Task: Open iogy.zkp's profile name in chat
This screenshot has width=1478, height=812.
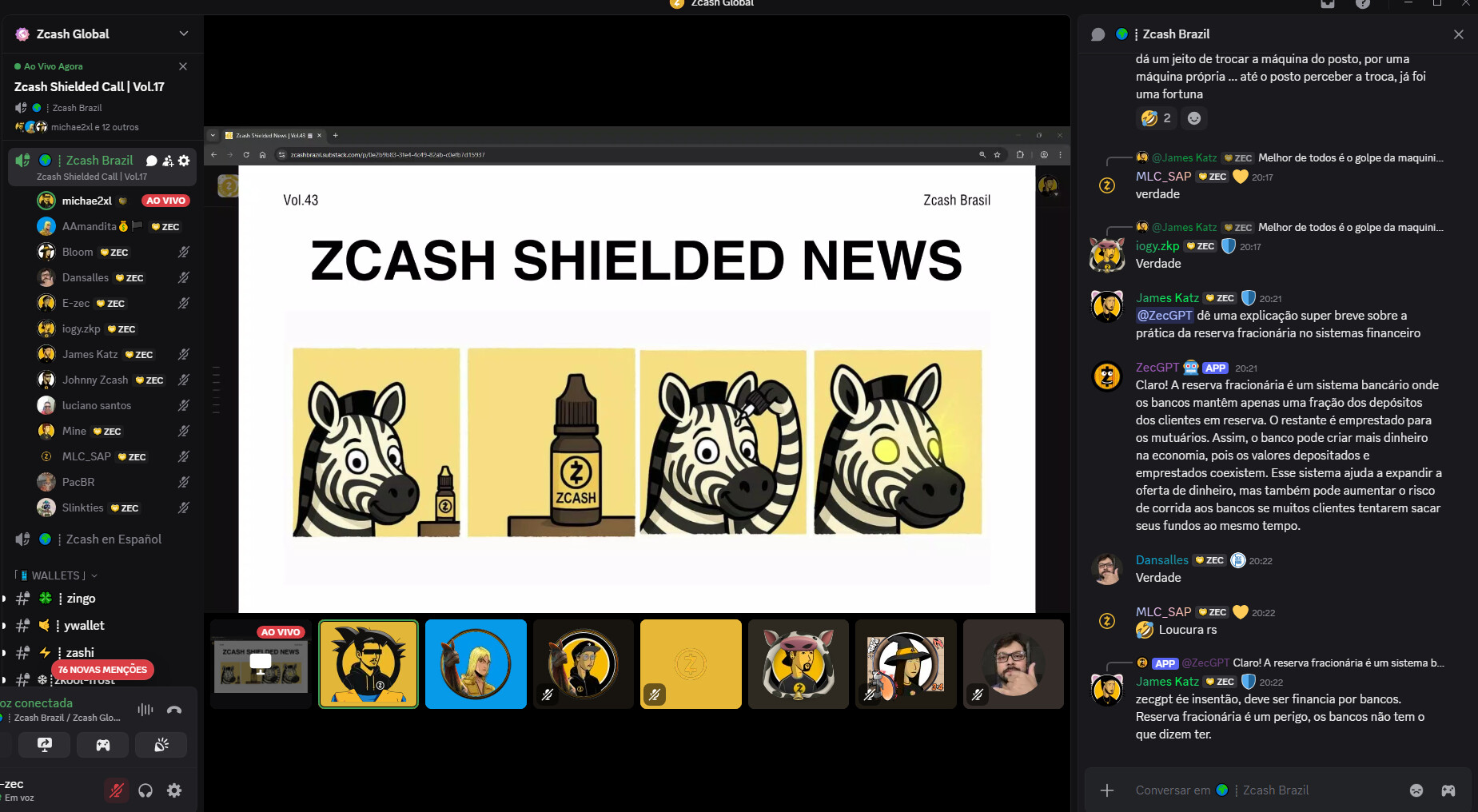Action: click(x=1157, y=246)
